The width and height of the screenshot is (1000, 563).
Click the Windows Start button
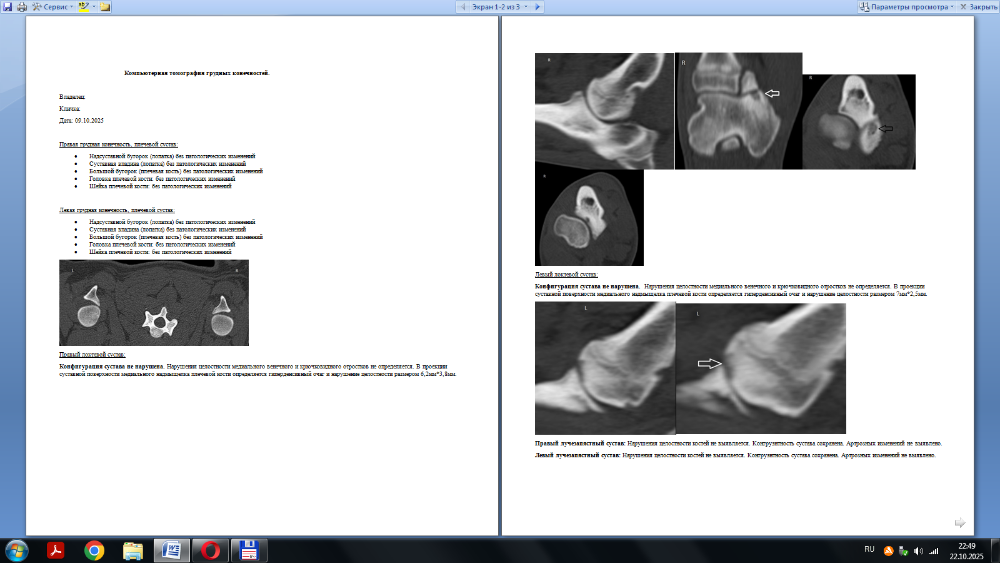[18, 550]
